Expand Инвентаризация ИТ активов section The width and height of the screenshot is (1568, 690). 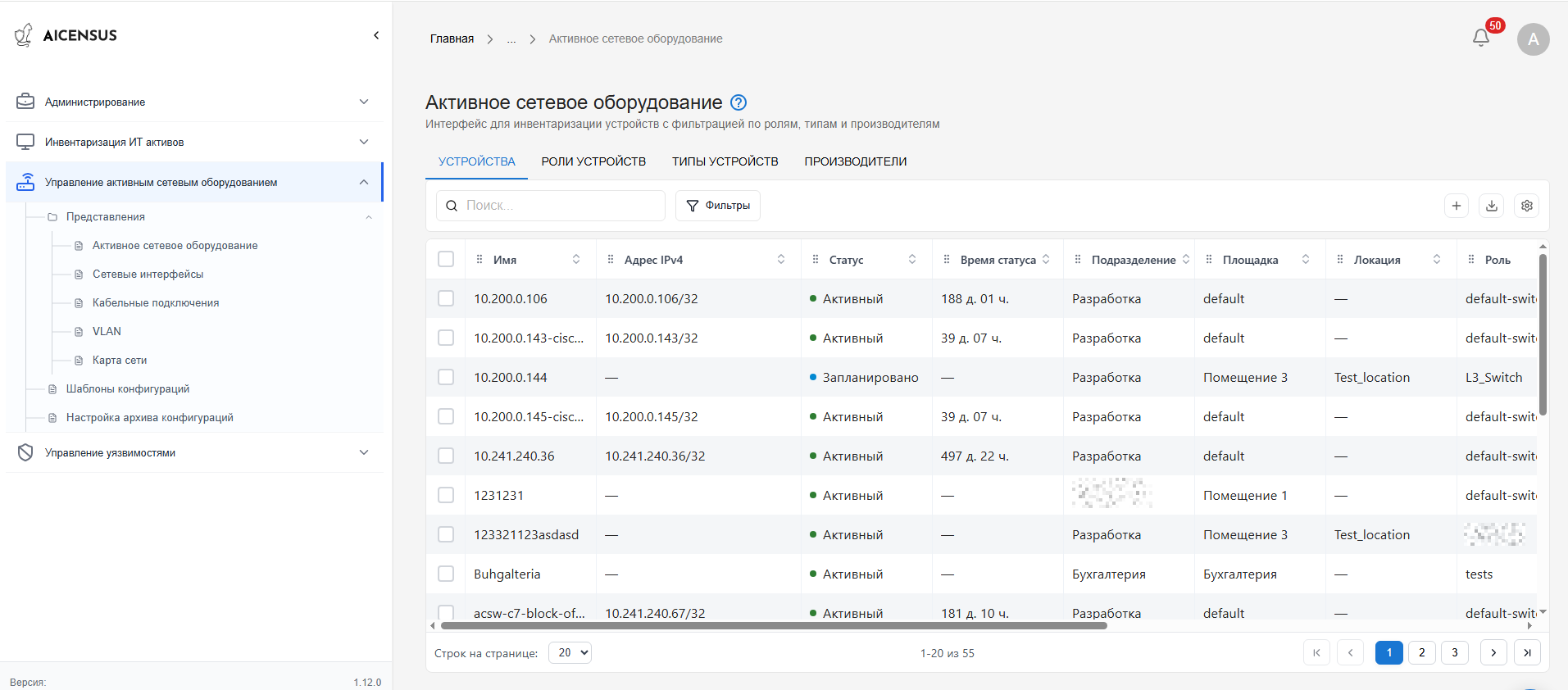click(364, 142)
